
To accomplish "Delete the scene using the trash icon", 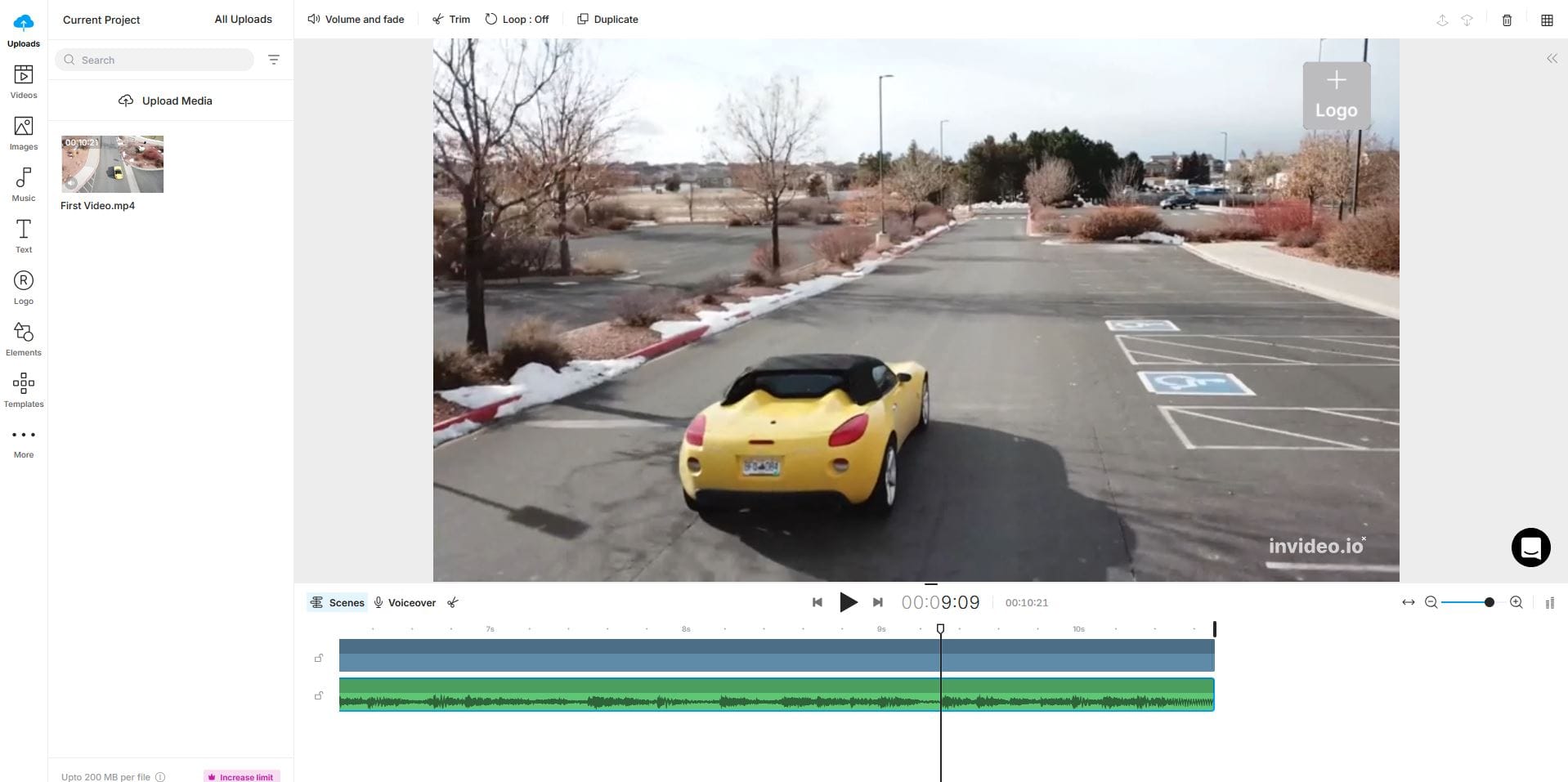I will click(1507, 20).
